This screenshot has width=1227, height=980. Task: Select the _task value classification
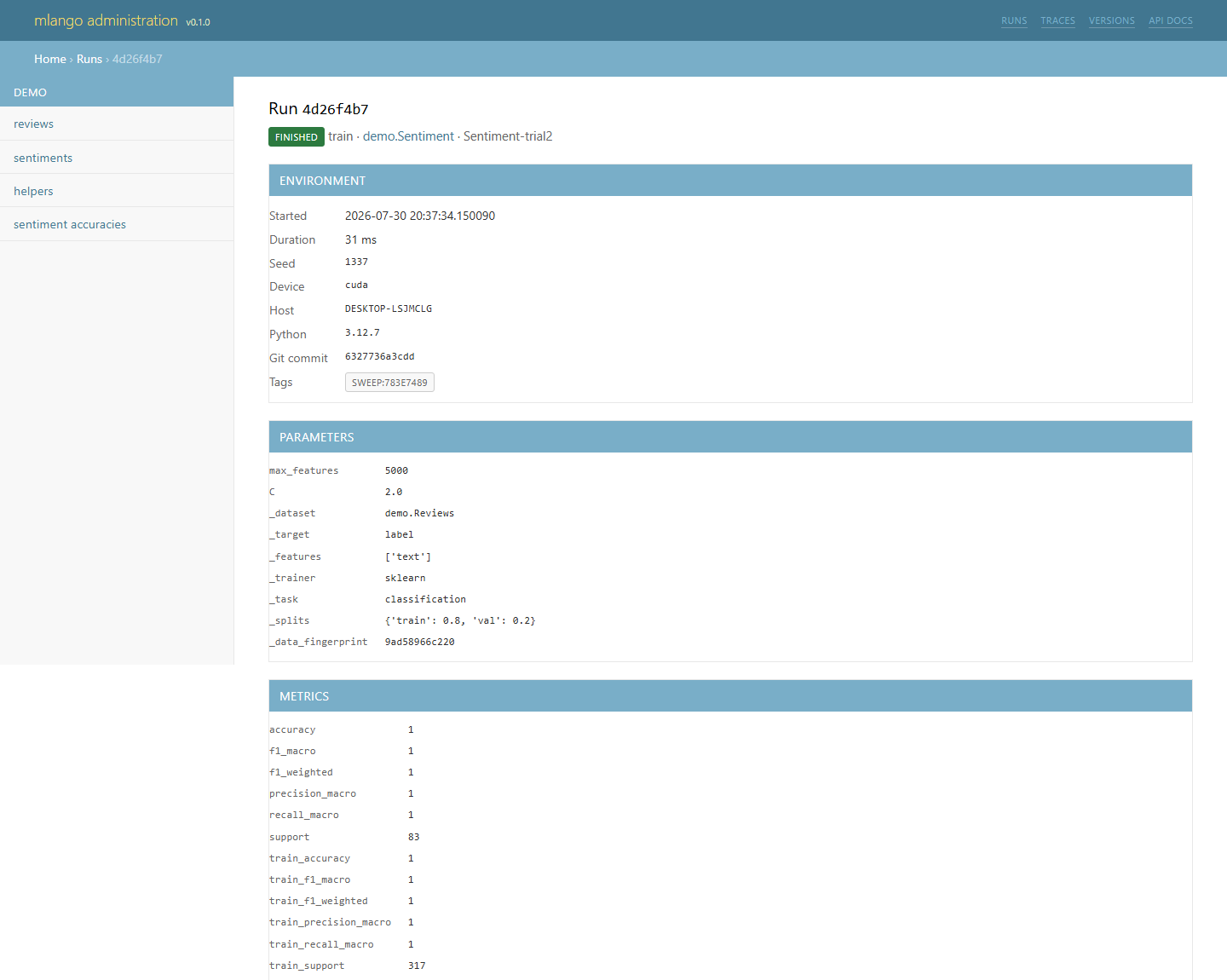[x=425, y=599]
